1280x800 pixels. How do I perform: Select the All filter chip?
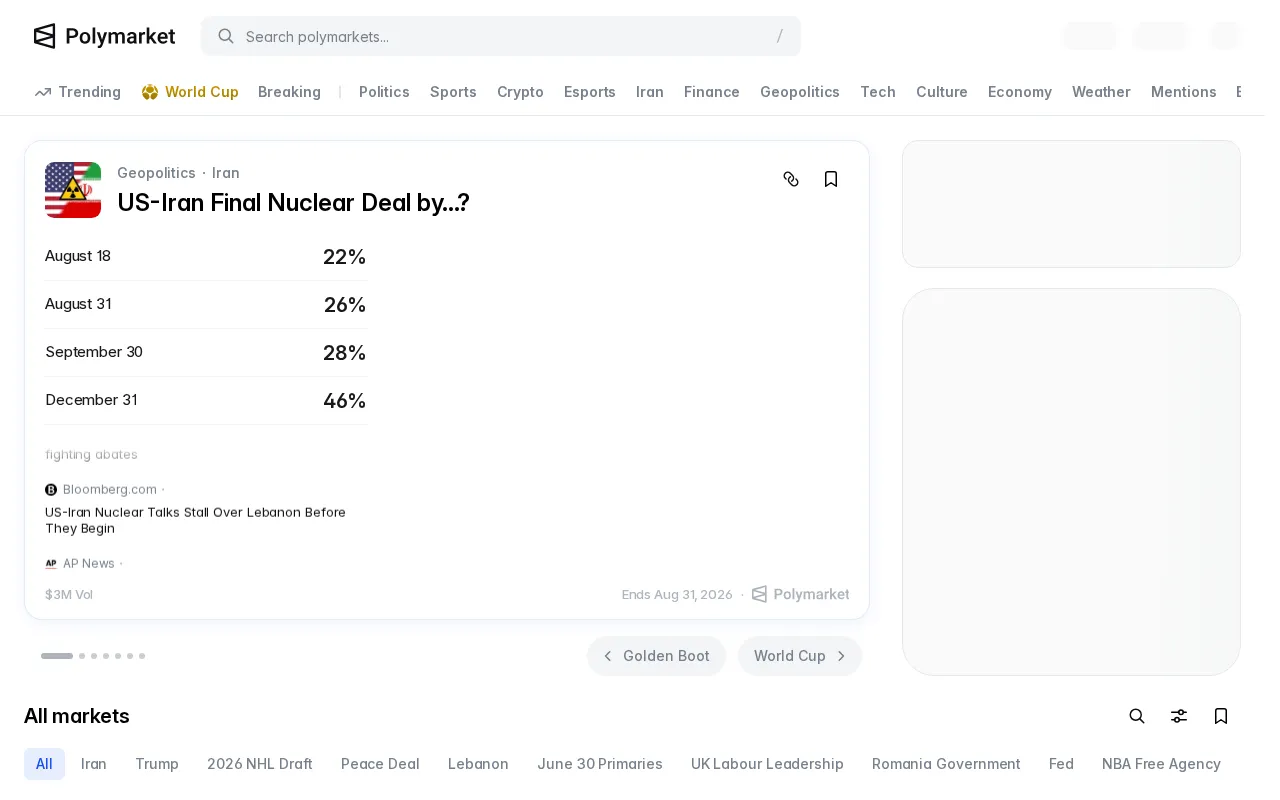[44, 764]
